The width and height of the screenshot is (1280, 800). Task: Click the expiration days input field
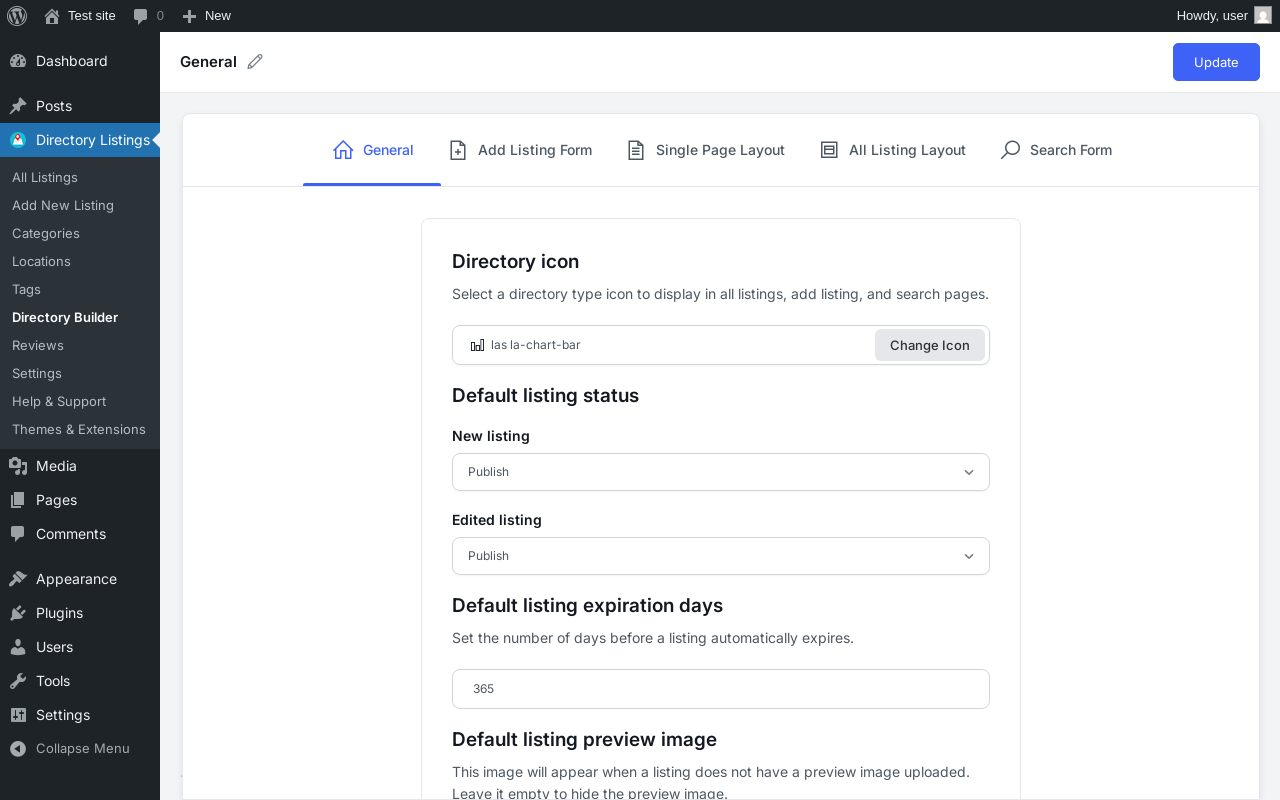720,689
